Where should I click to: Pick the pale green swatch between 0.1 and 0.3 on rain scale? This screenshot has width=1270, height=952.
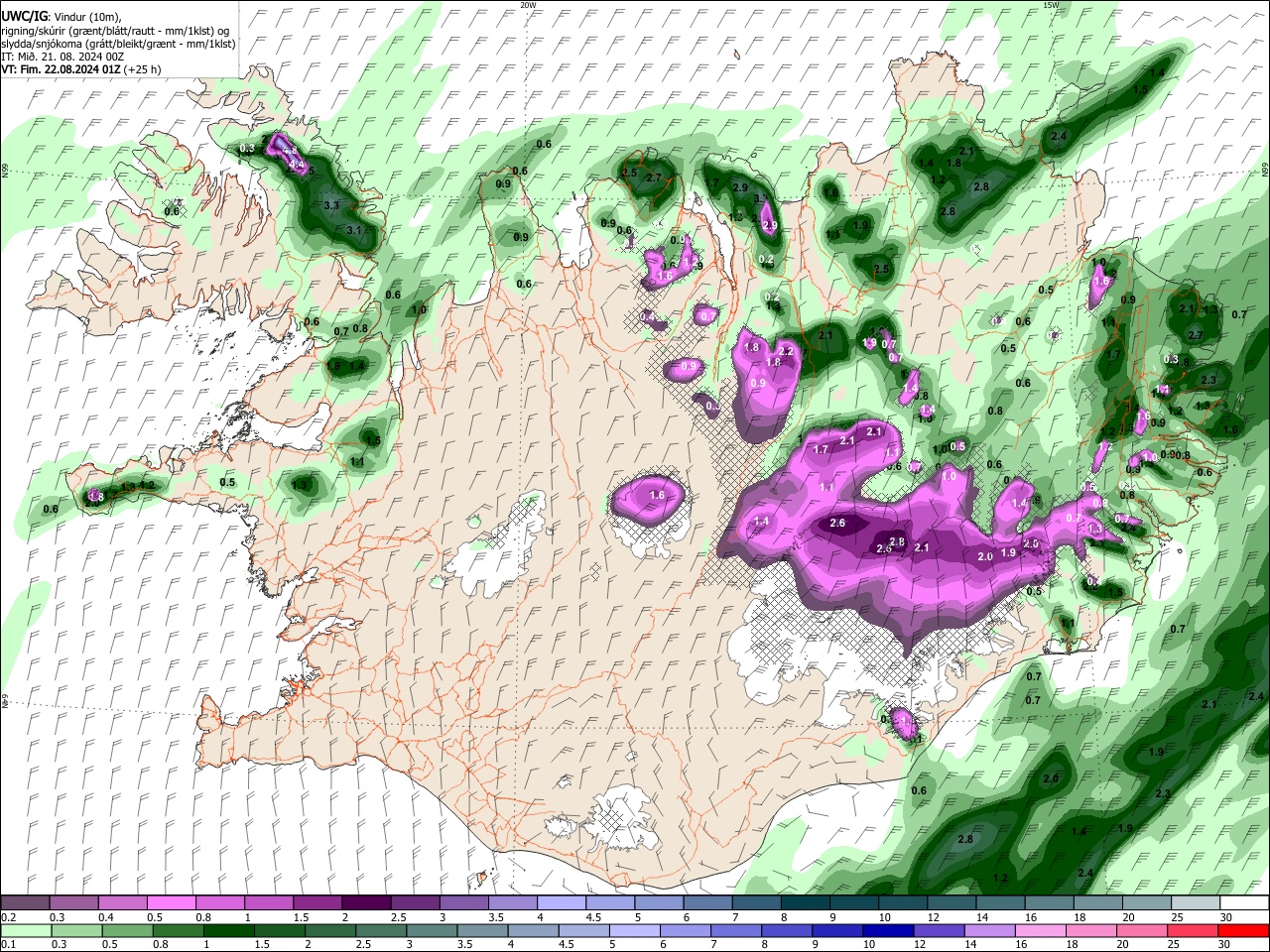coord(25,930)
